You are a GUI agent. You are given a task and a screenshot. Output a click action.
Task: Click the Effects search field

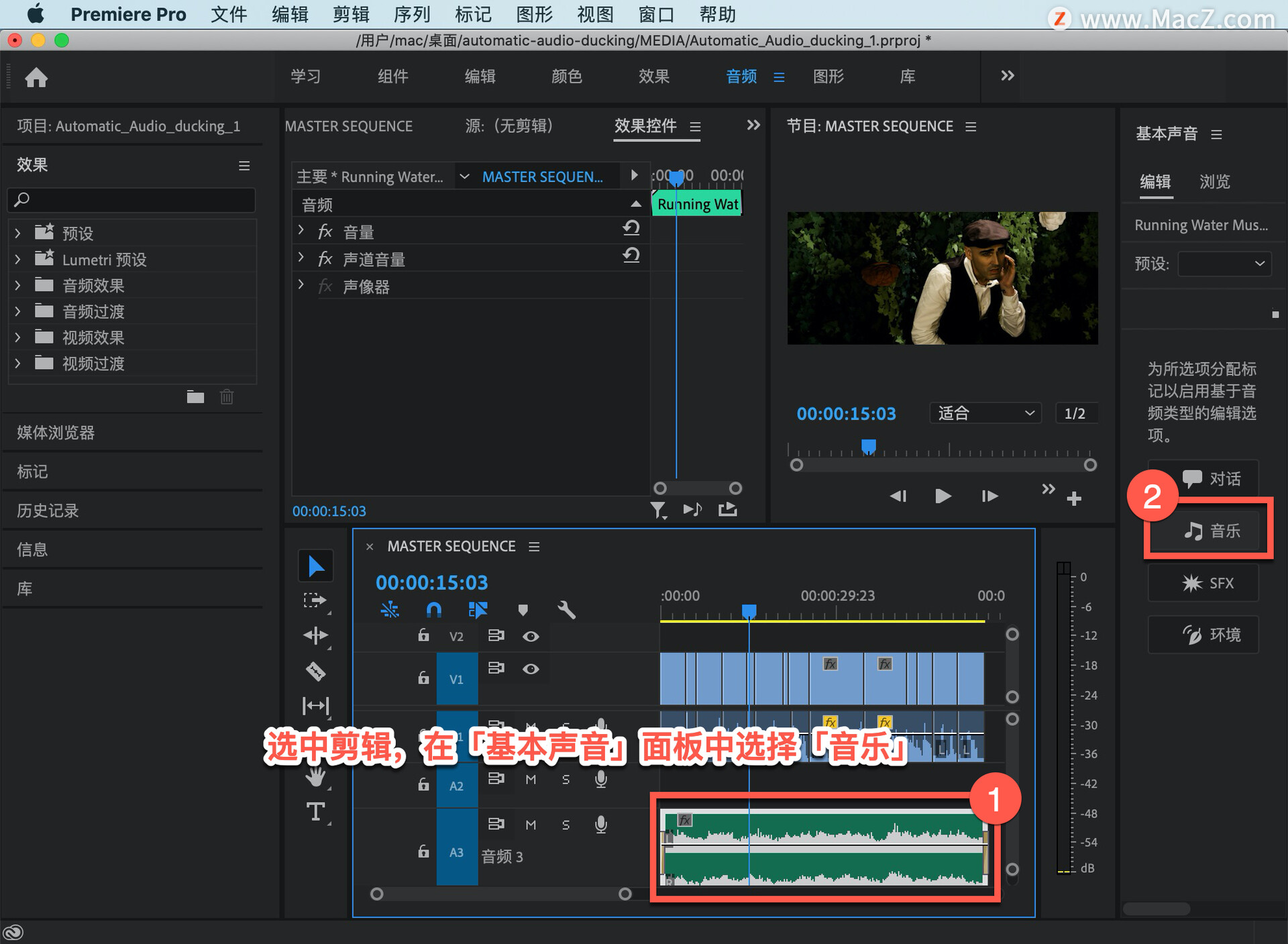point(131,199)
